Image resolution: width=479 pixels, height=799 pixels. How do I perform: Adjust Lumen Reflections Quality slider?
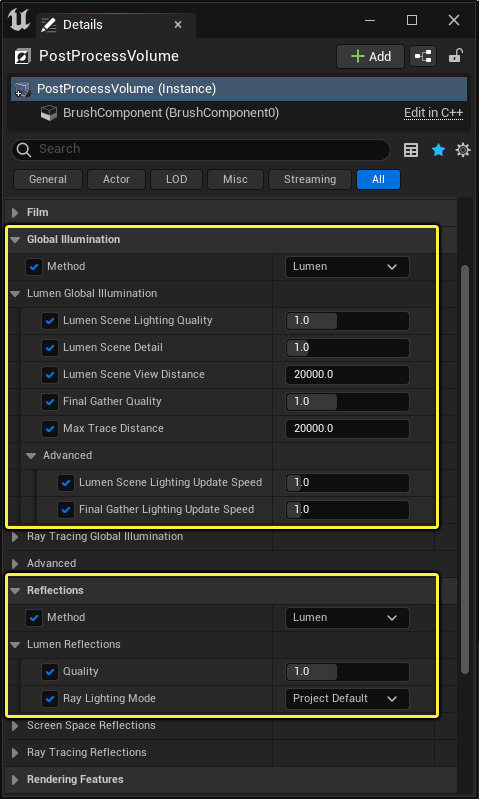[347, 672]
